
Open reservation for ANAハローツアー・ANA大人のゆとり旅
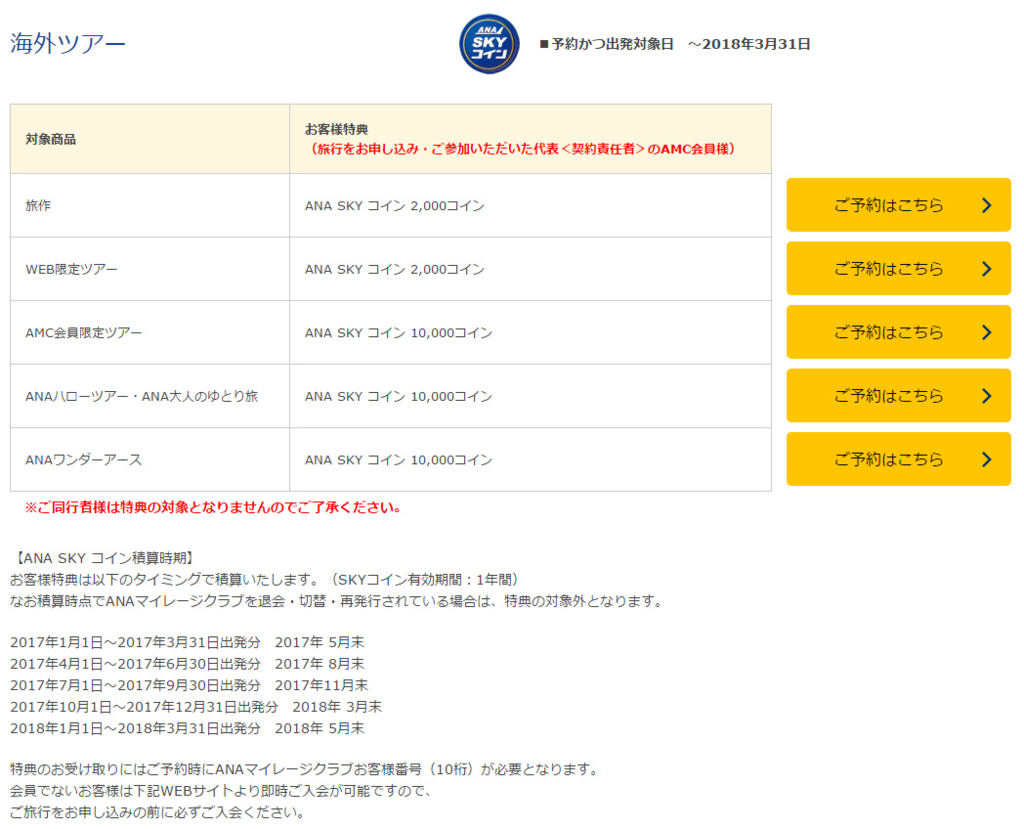pyautogui.click(x=888, y=396)
